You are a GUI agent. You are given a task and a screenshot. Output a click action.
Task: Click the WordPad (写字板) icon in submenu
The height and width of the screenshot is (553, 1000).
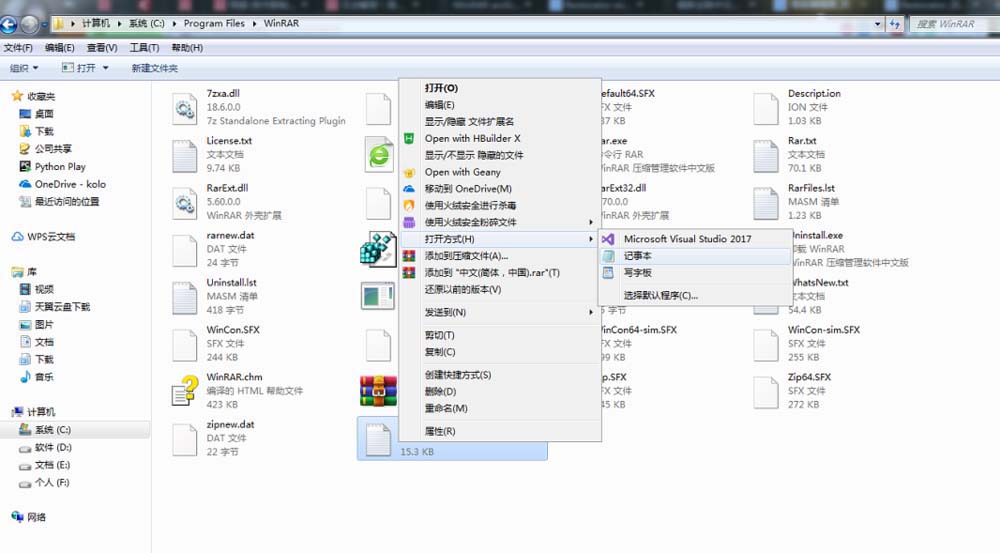click(x=608, y=272)
